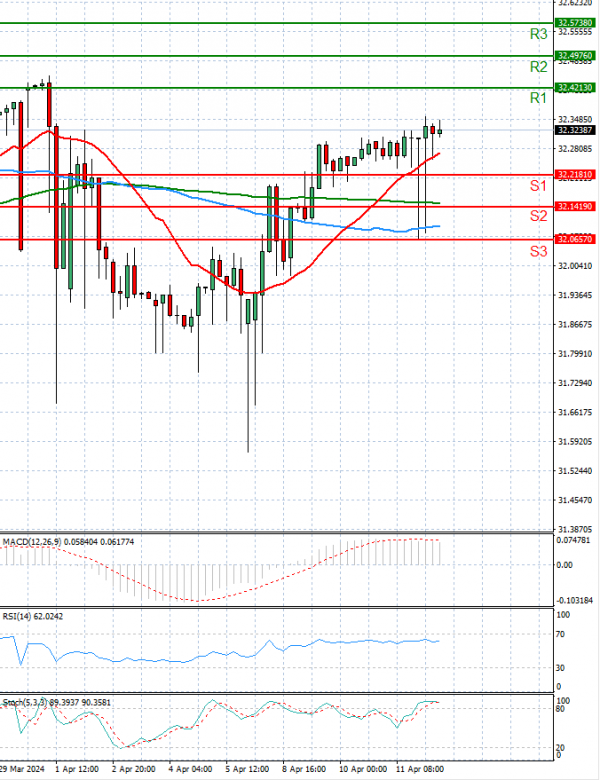This screenshot has width=600, height=780.
Task: Click the 31.93645 price axis value
Action: pos(575,295)
